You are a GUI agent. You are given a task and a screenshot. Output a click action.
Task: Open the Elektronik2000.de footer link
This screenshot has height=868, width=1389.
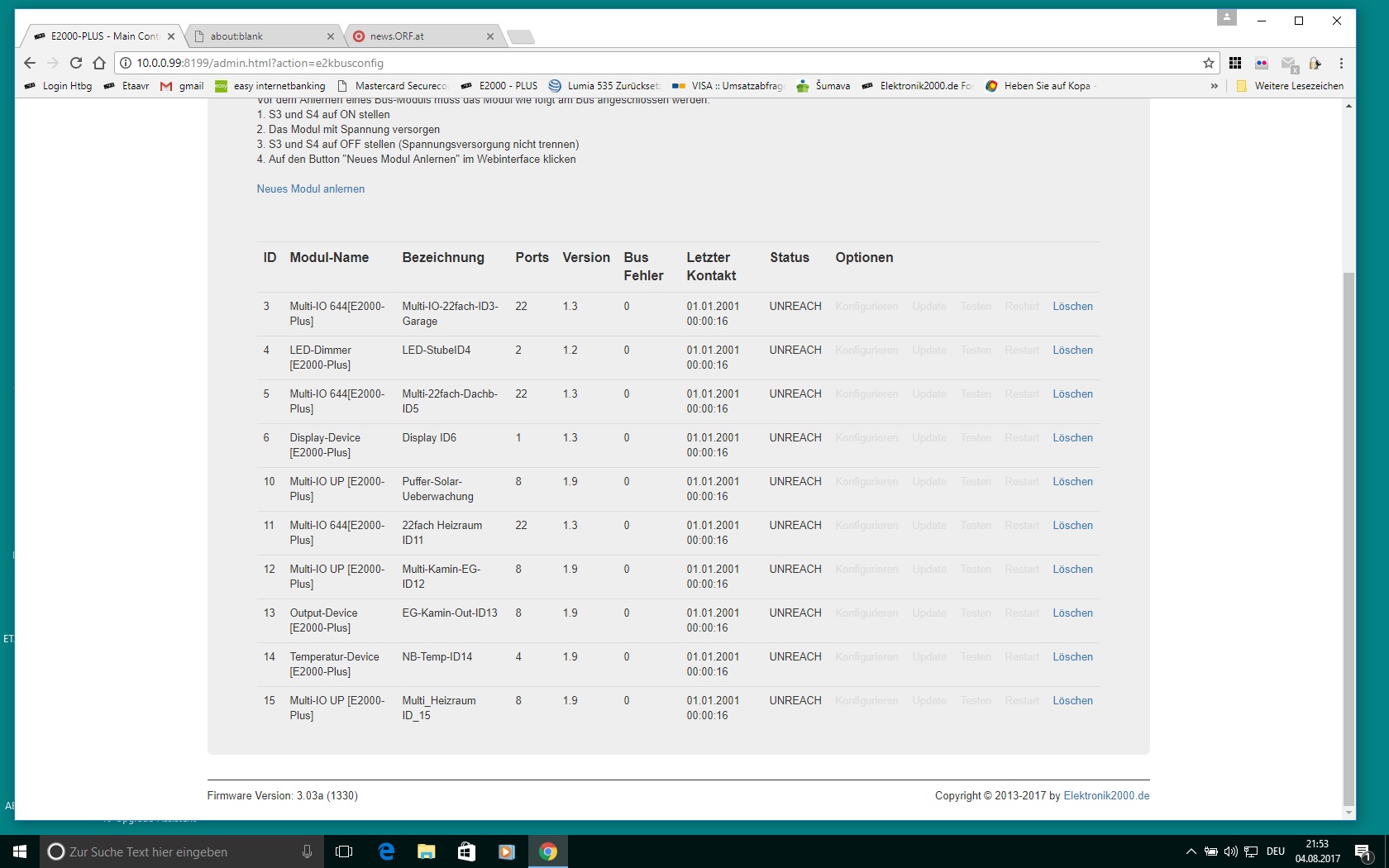[1106, 796]
